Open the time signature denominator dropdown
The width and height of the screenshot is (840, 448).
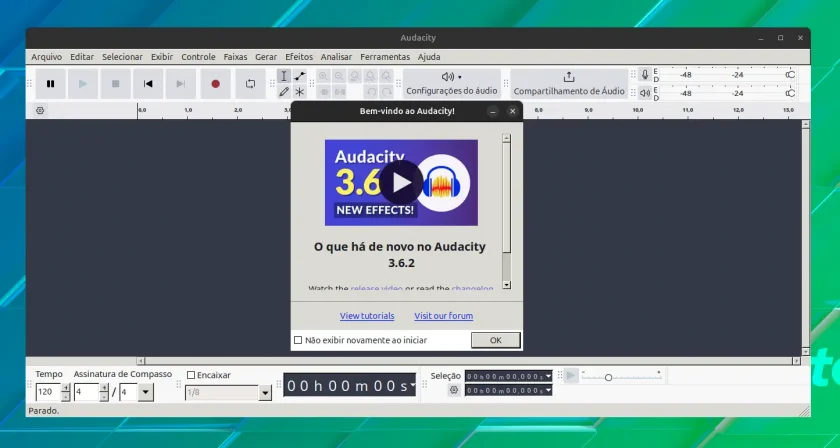(145, 392)
